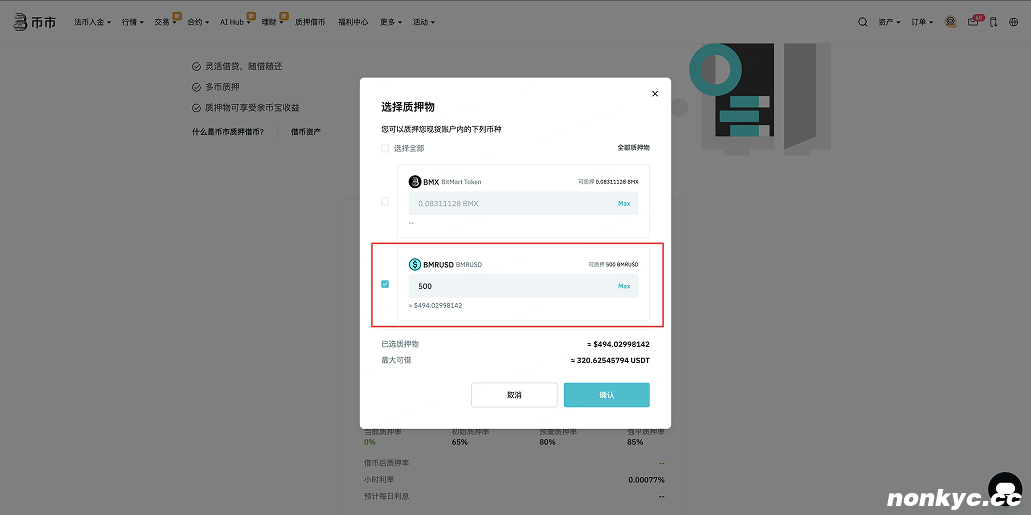Enable the 选择全部 checkbox
1031x515 pixels.
point(385,148)
